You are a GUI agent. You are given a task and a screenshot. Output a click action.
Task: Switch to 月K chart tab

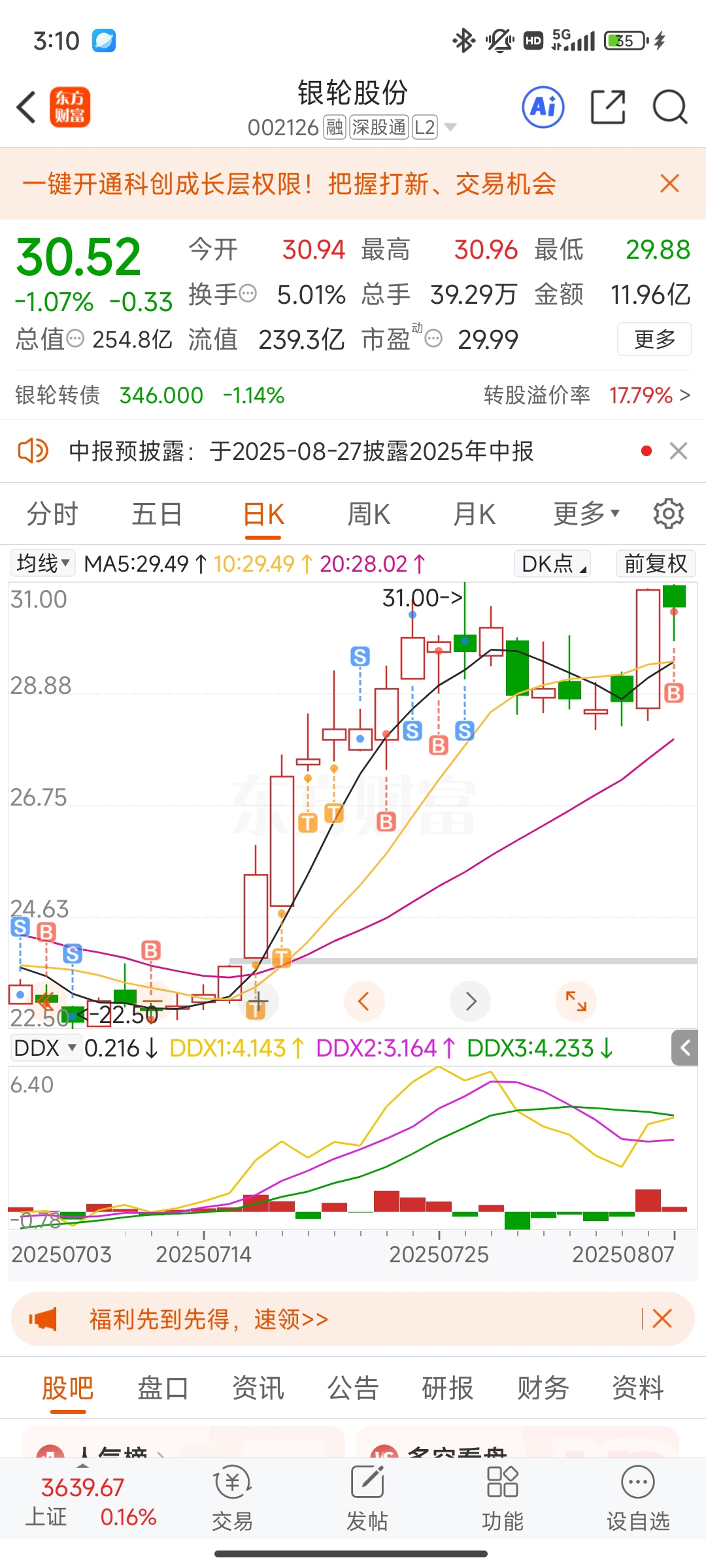(475, 514)
